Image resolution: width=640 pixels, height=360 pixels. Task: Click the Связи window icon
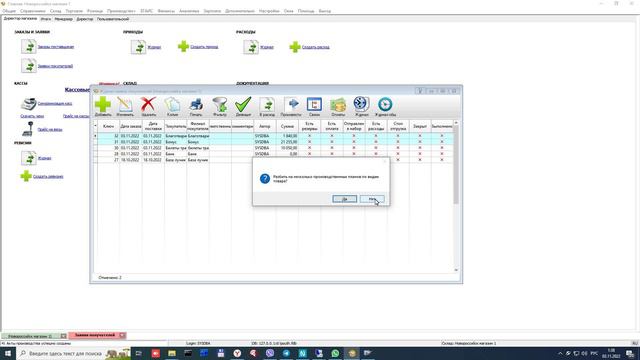[x=314, y=104]
